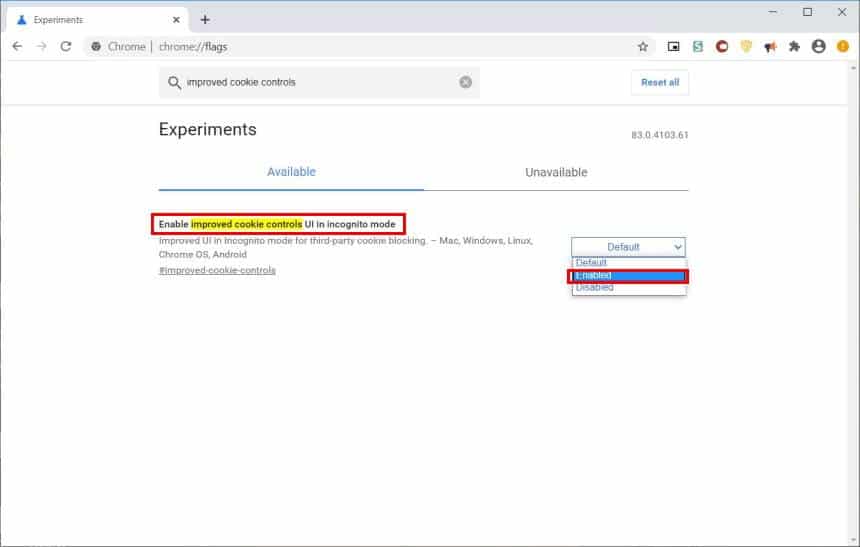Close the Experiments tab

pos(176,20)
